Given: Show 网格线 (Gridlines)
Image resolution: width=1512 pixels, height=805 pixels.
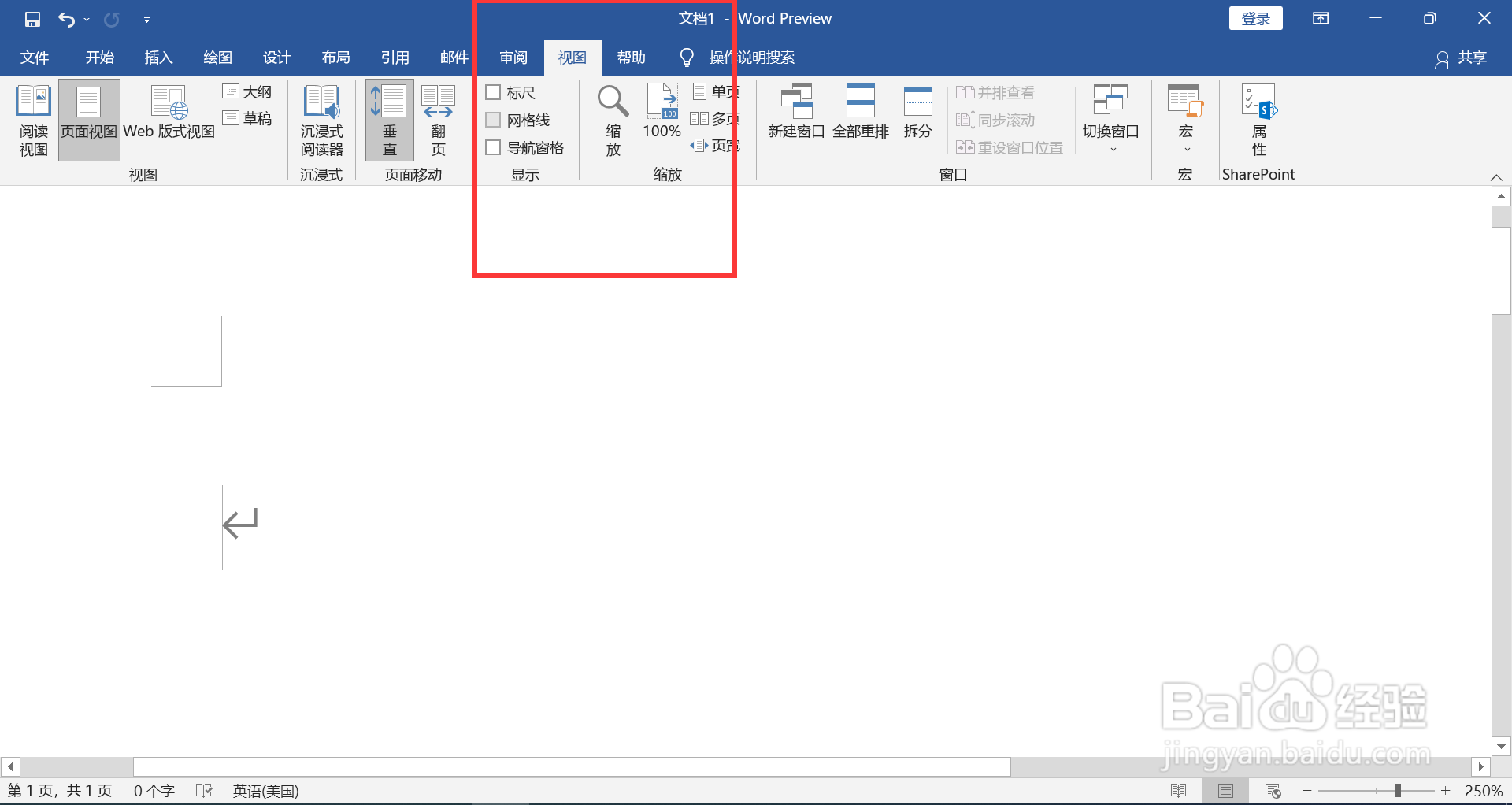Looking at the screenshot, I should [494, 120].
